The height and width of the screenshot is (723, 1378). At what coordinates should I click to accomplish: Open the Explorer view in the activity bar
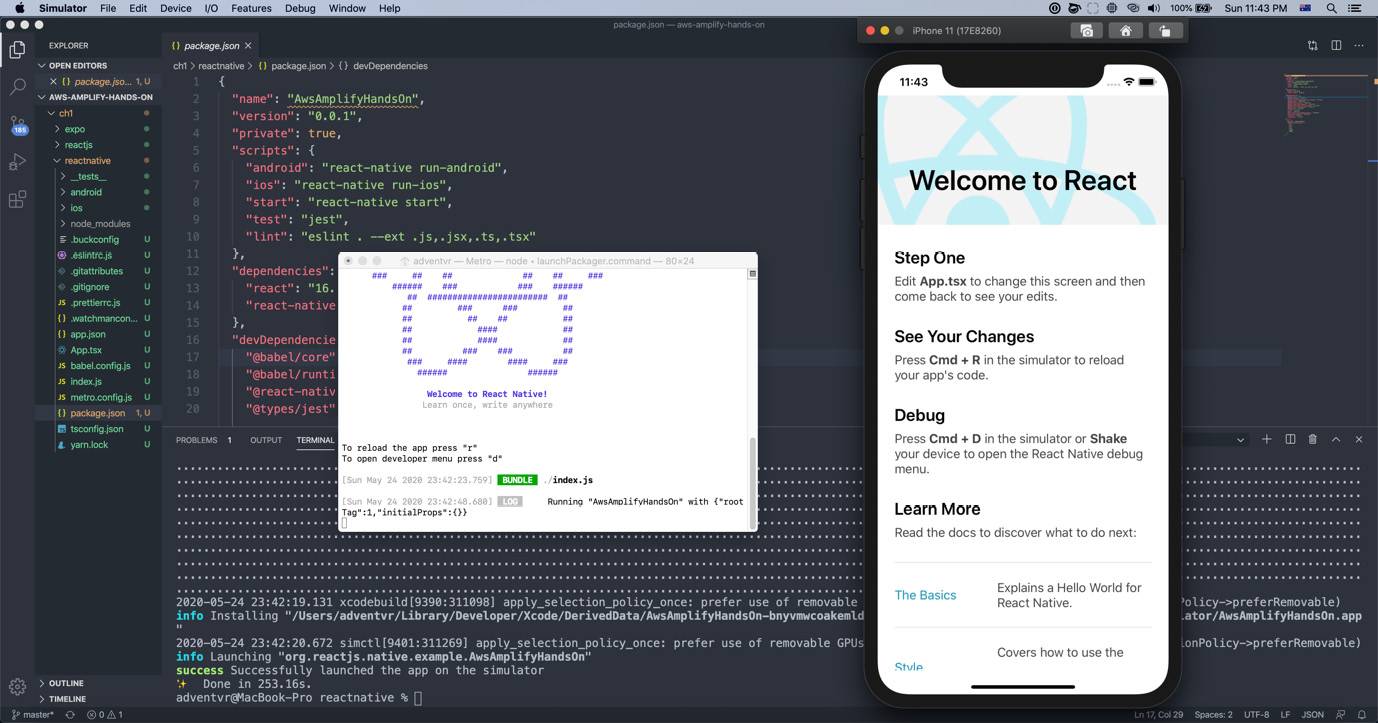[17, 49]
